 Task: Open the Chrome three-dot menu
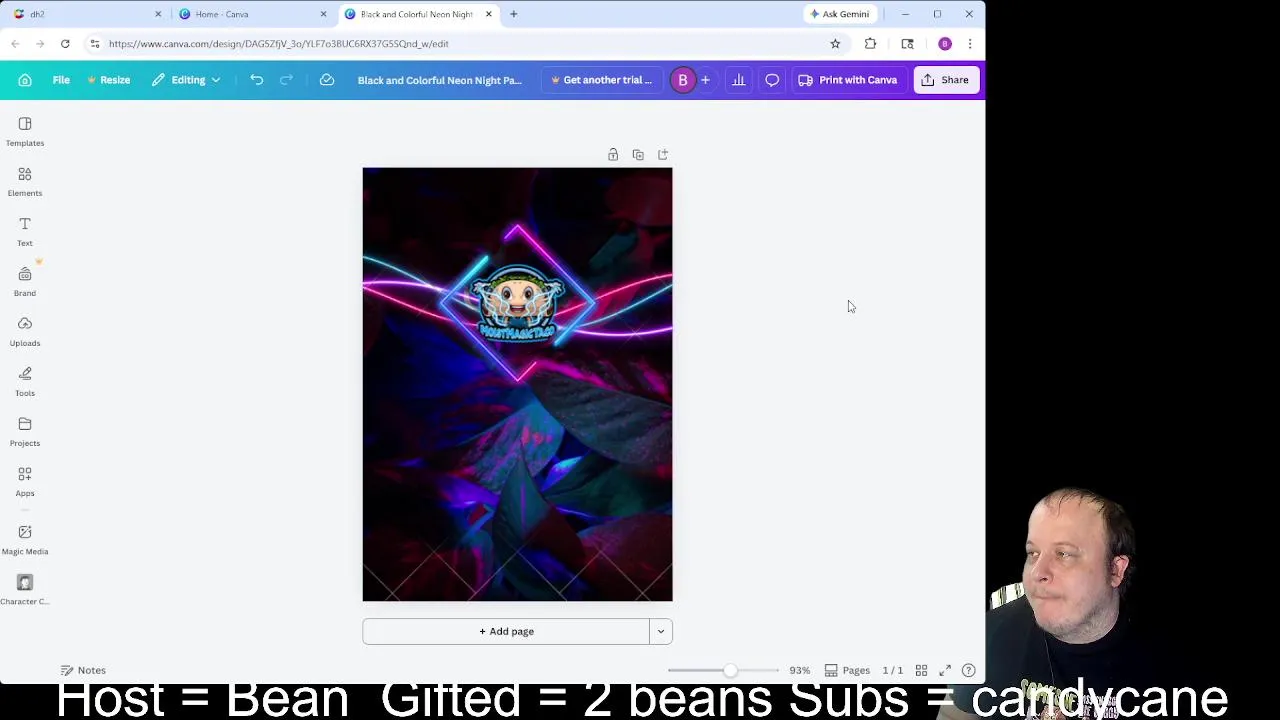click(x=970, y=44)
